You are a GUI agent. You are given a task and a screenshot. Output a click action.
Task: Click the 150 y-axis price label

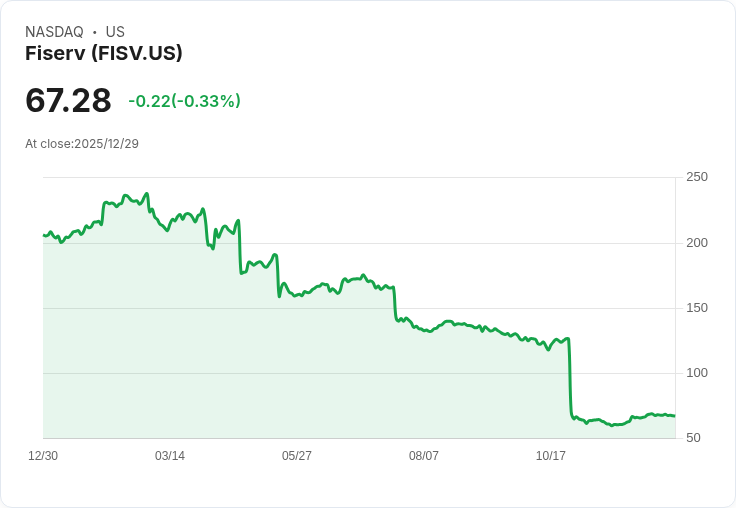697,308
